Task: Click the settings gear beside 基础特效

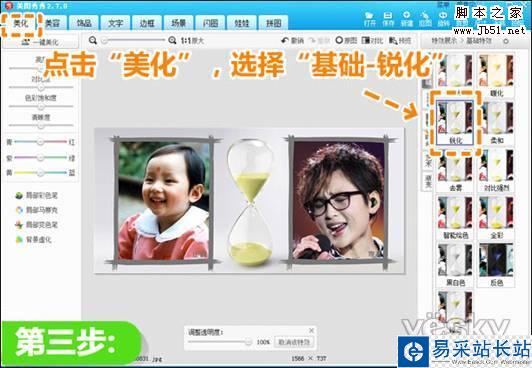Action: (x=506, y=41)
